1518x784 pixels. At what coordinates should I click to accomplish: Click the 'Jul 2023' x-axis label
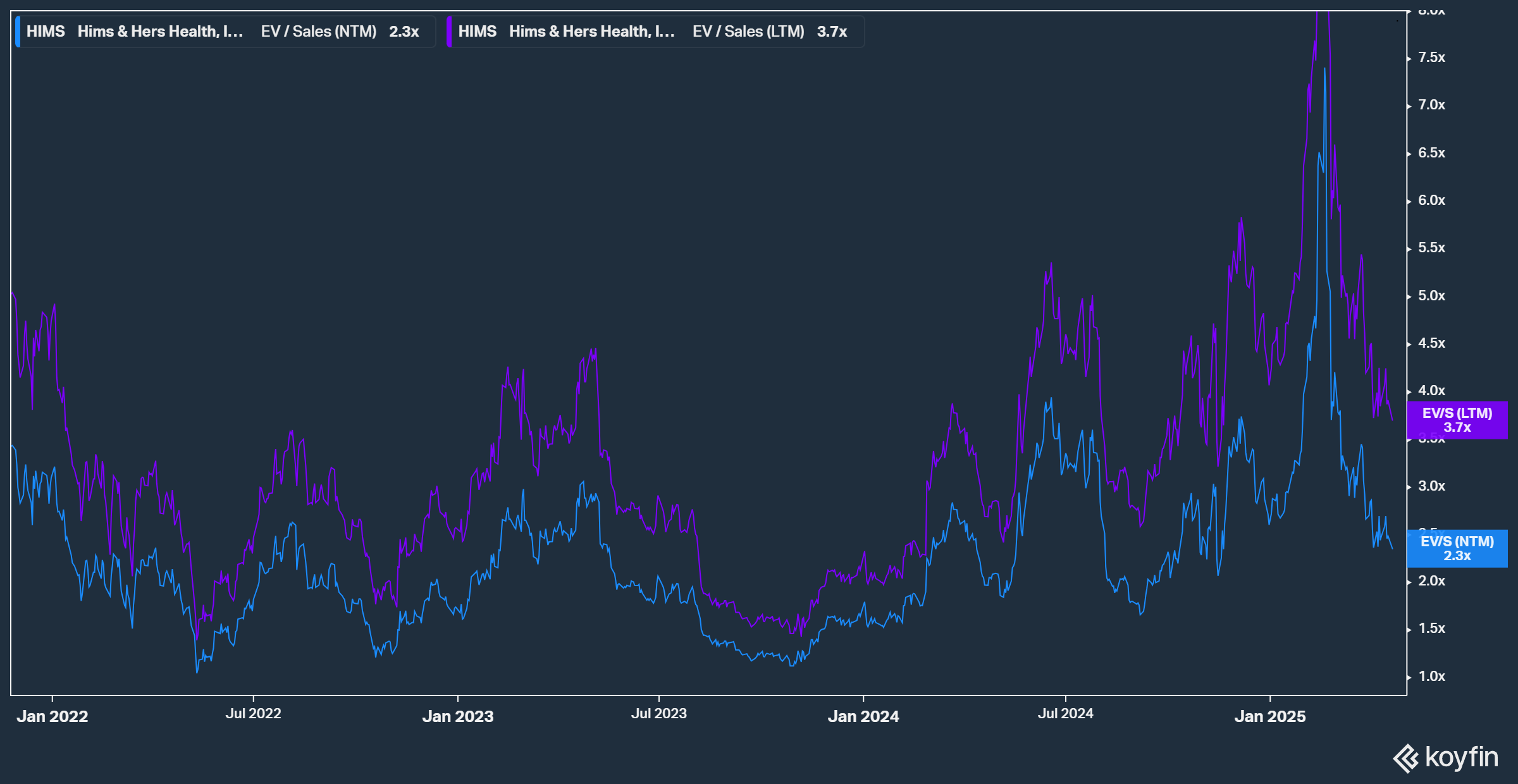[x=659, y=713]
